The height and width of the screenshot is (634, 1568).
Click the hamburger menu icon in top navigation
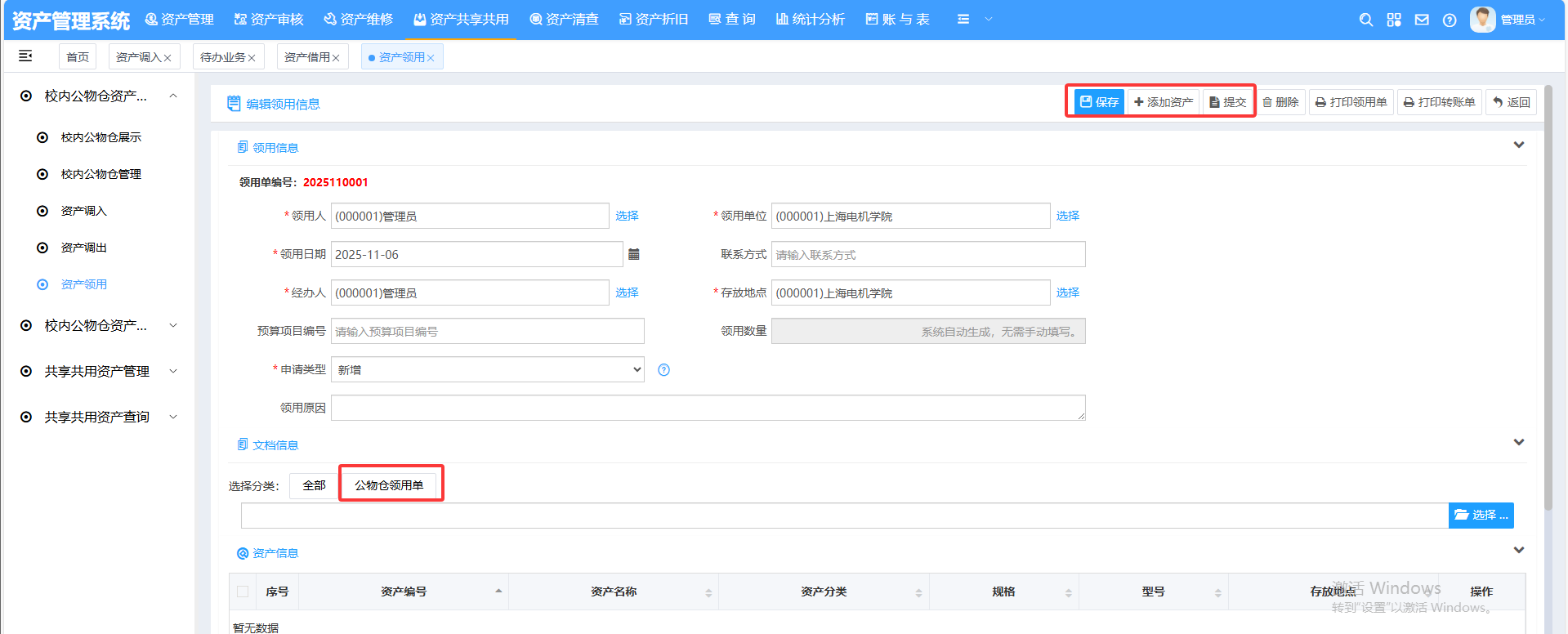pos(963,19)
